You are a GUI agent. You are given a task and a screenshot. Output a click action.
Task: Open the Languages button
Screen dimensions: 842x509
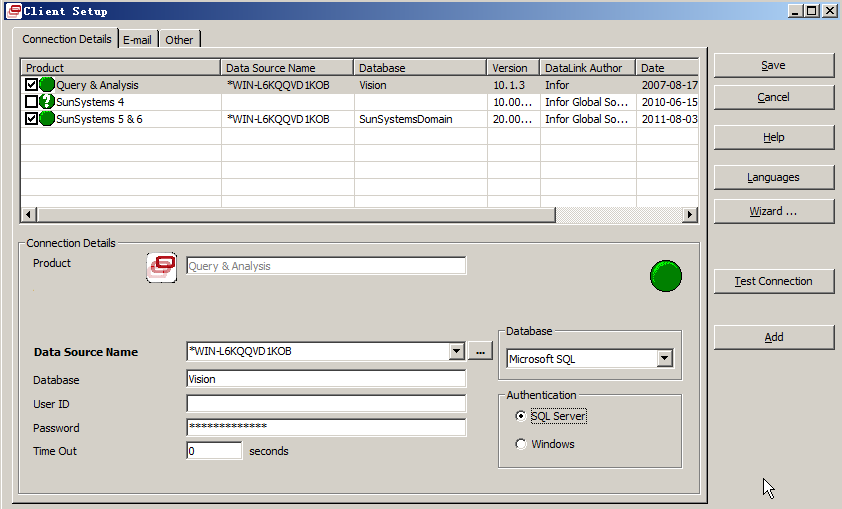coord(773,177)
